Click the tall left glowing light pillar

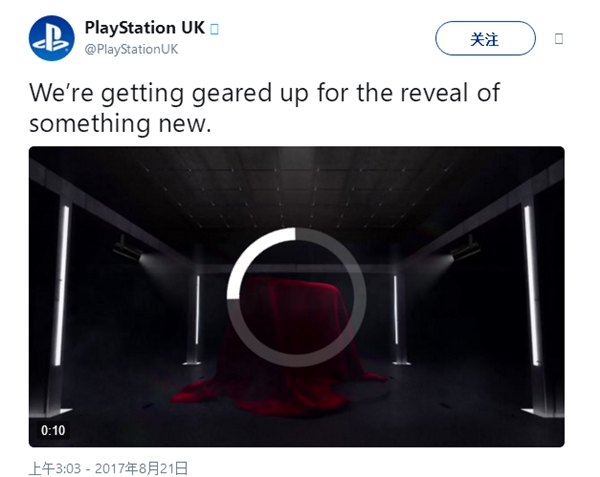tap(62, 286)
